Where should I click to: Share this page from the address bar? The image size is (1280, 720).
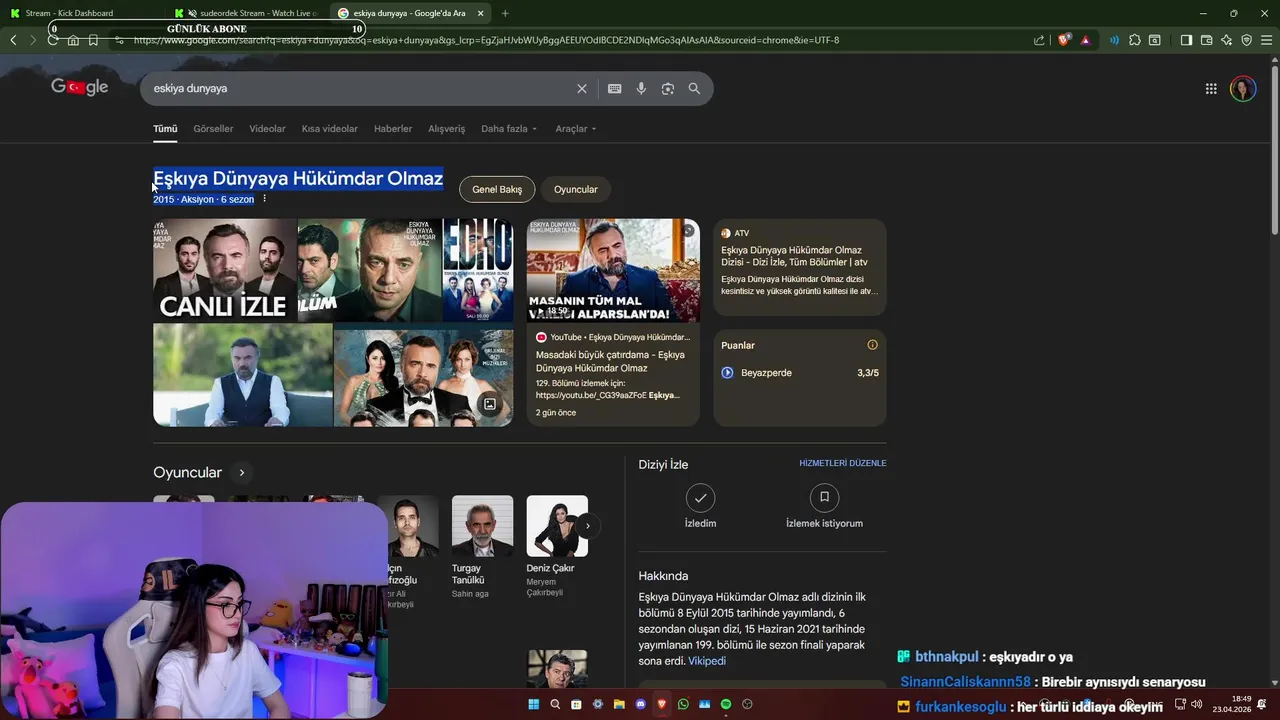(1039, 40)
